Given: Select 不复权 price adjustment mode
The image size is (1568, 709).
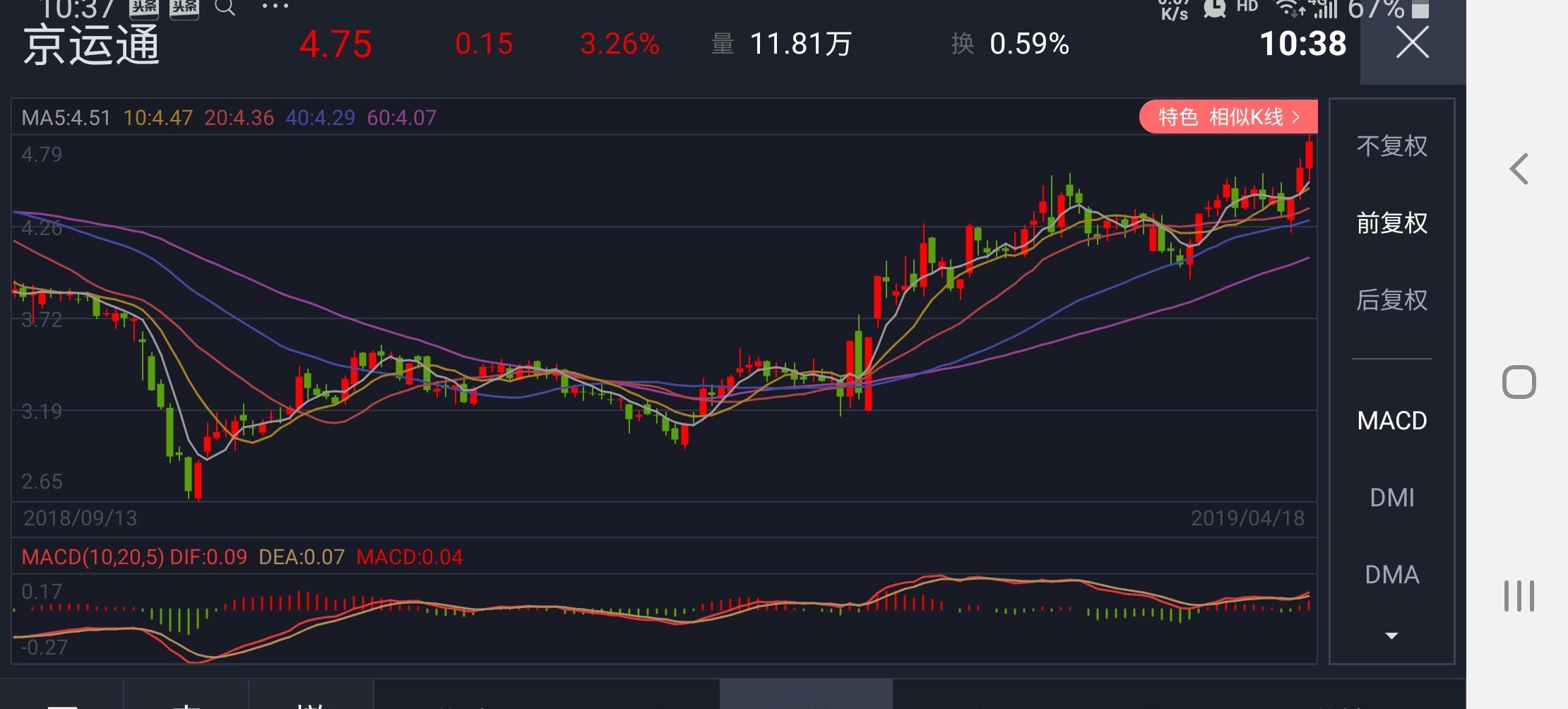Looking at the screenshot, I should (x=1391, y=146).
